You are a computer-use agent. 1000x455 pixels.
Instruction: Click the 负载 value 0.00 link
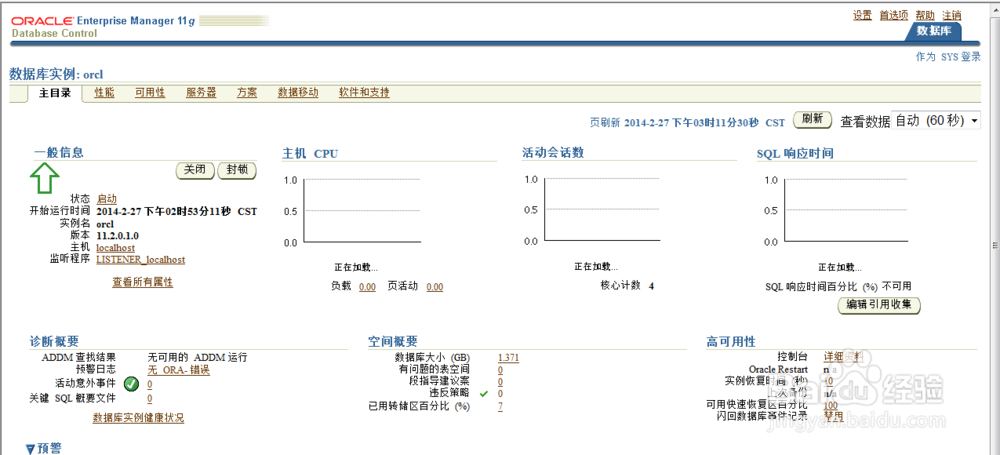(x=367, y=287)
